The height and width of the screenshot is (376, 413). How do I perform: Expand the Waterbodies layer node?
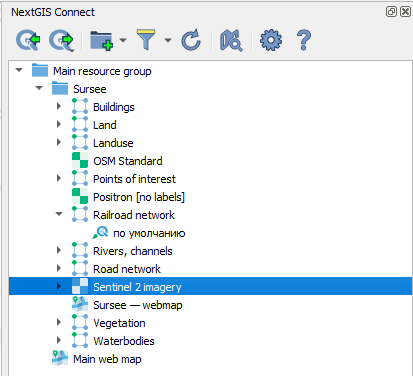(x=59, y=340)
